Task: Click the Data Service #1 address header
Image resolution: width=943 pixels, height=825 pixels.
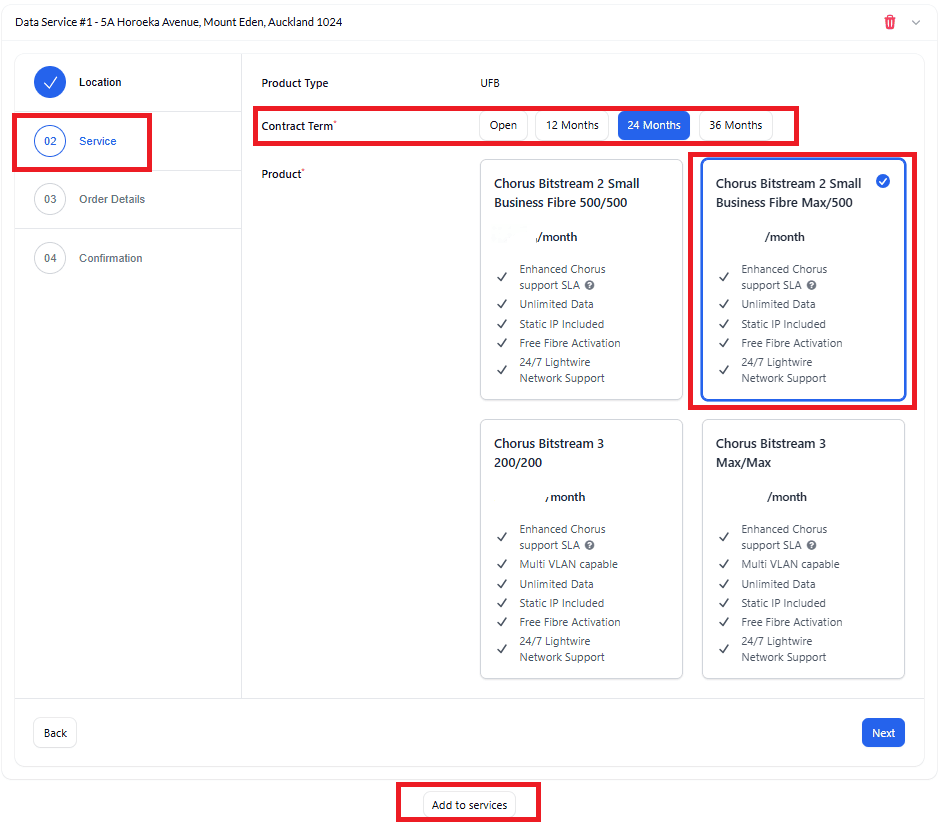Action: pyautogui.click(x=179, y=22)
